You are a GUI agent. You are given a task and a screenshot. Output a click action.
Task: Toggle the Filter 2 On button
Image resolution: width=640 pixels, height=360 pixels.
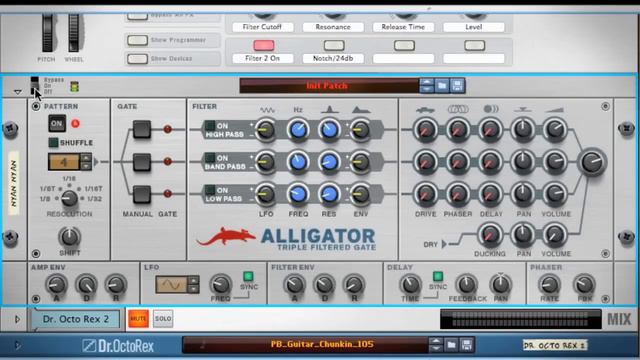pos(264,45)
